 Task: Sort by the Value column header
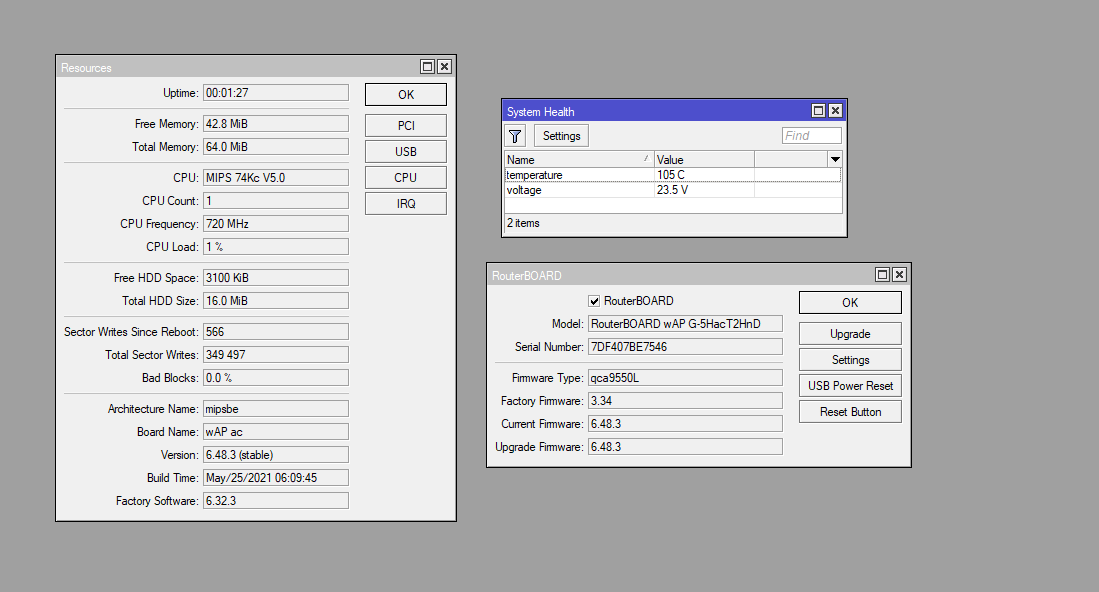coord(704,160)
